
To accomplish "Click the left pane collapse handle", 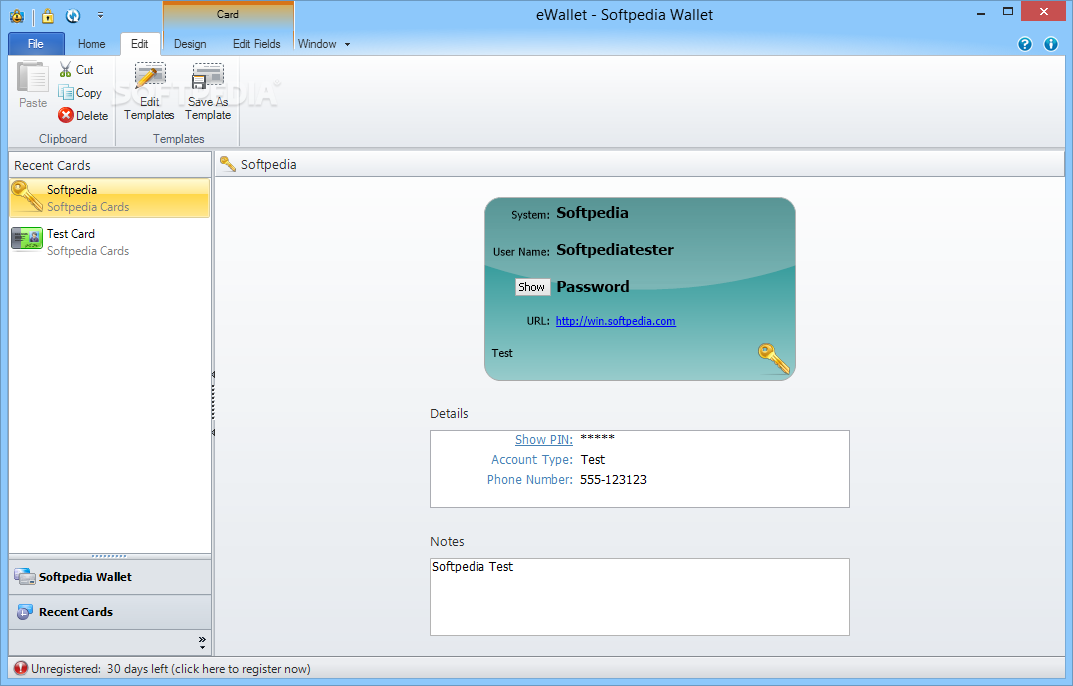I will tap(213, 404).
